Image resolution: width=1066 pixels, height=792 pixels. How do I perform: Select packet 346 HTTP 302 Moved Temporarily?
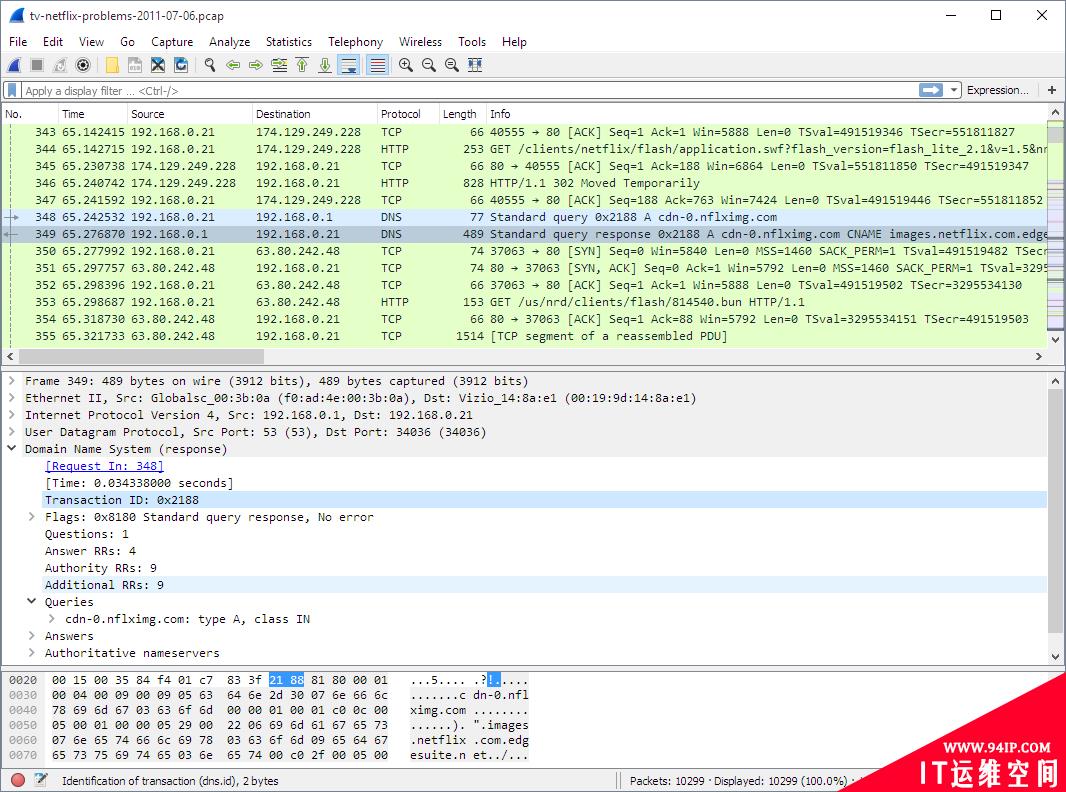point(523,183)
